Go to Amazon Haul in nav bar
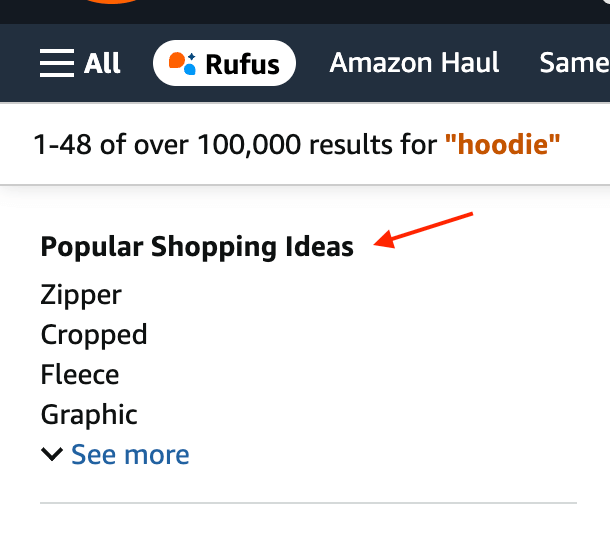Viewport: 610px width, 536px height. [414, 63]
